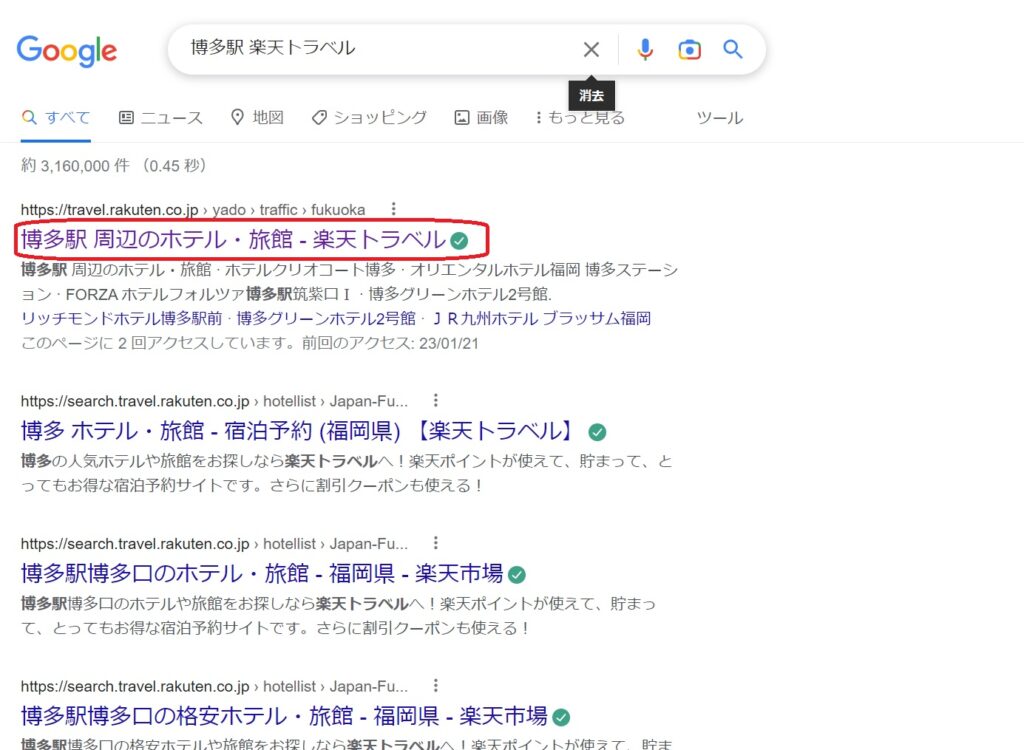1024x750 pixels.
Task: Open the 博多駅博多口の格安ホテル・旅館 result
Action: (x=284, y=716)
